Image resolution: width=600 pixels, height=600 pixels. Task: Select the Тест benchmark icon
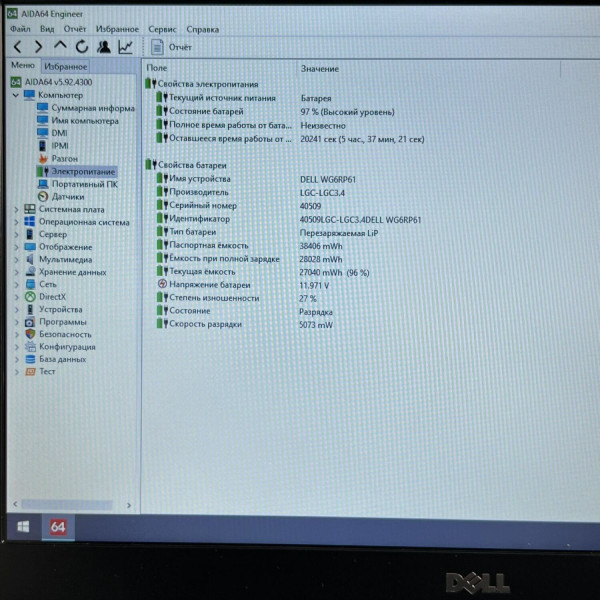tap(30, 372)
